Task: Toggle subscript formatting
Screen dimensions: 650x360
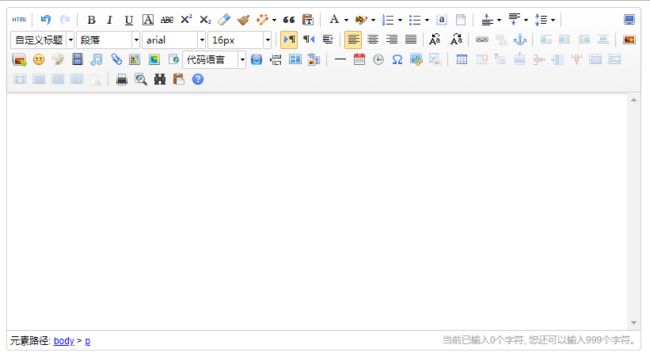Action: 205,19
